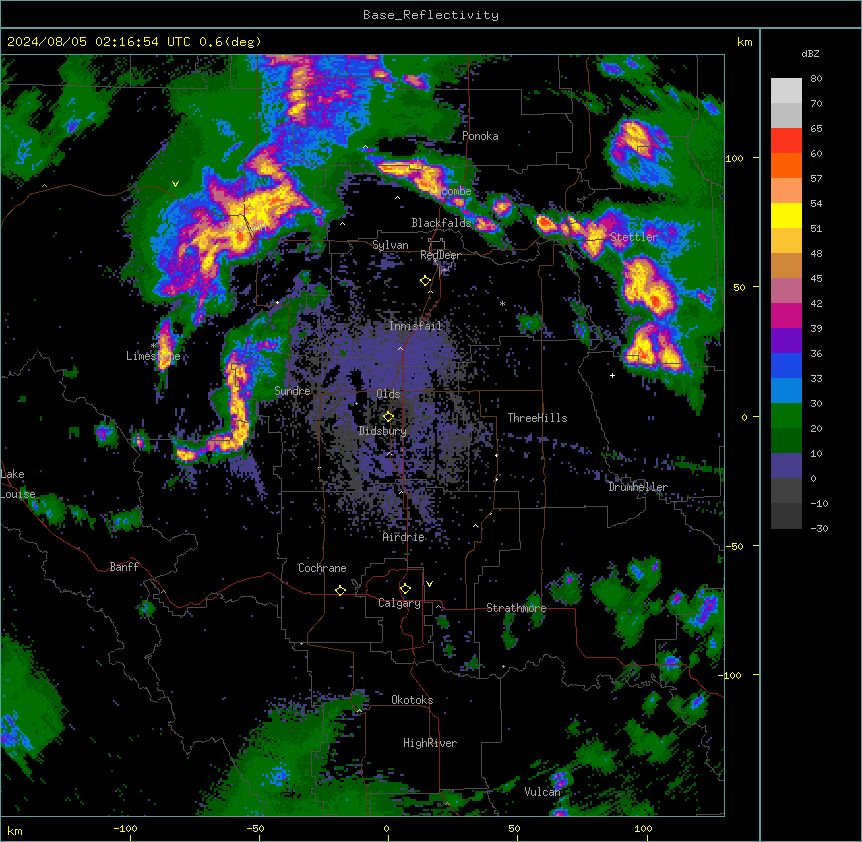This screenshot has width=862, height=842.
Task: Click the Okotoks city label
Action: tap(412, 700)
